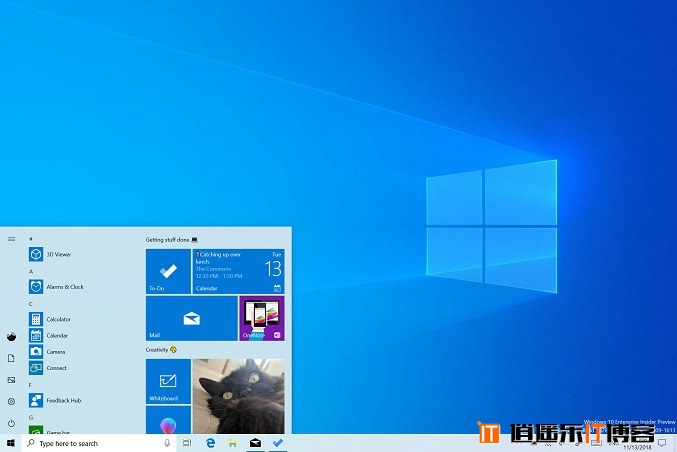Open Feedback Hub from app list
This screenshot has width=677, height=452.
pyautogui.click(x=55, y=400)
